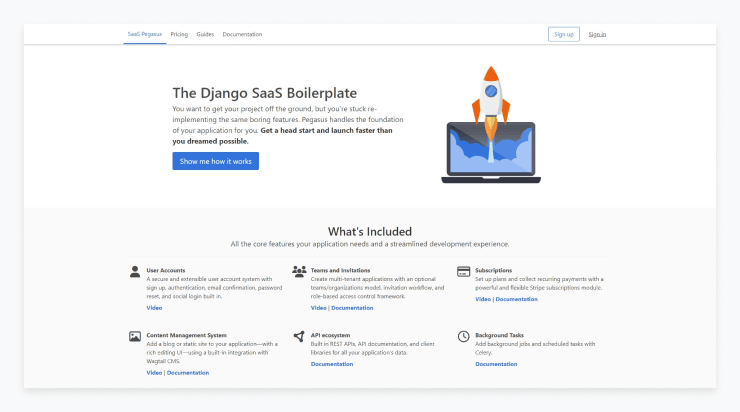
Task: Click the Background Tasks clock icon
Action: 463,336
